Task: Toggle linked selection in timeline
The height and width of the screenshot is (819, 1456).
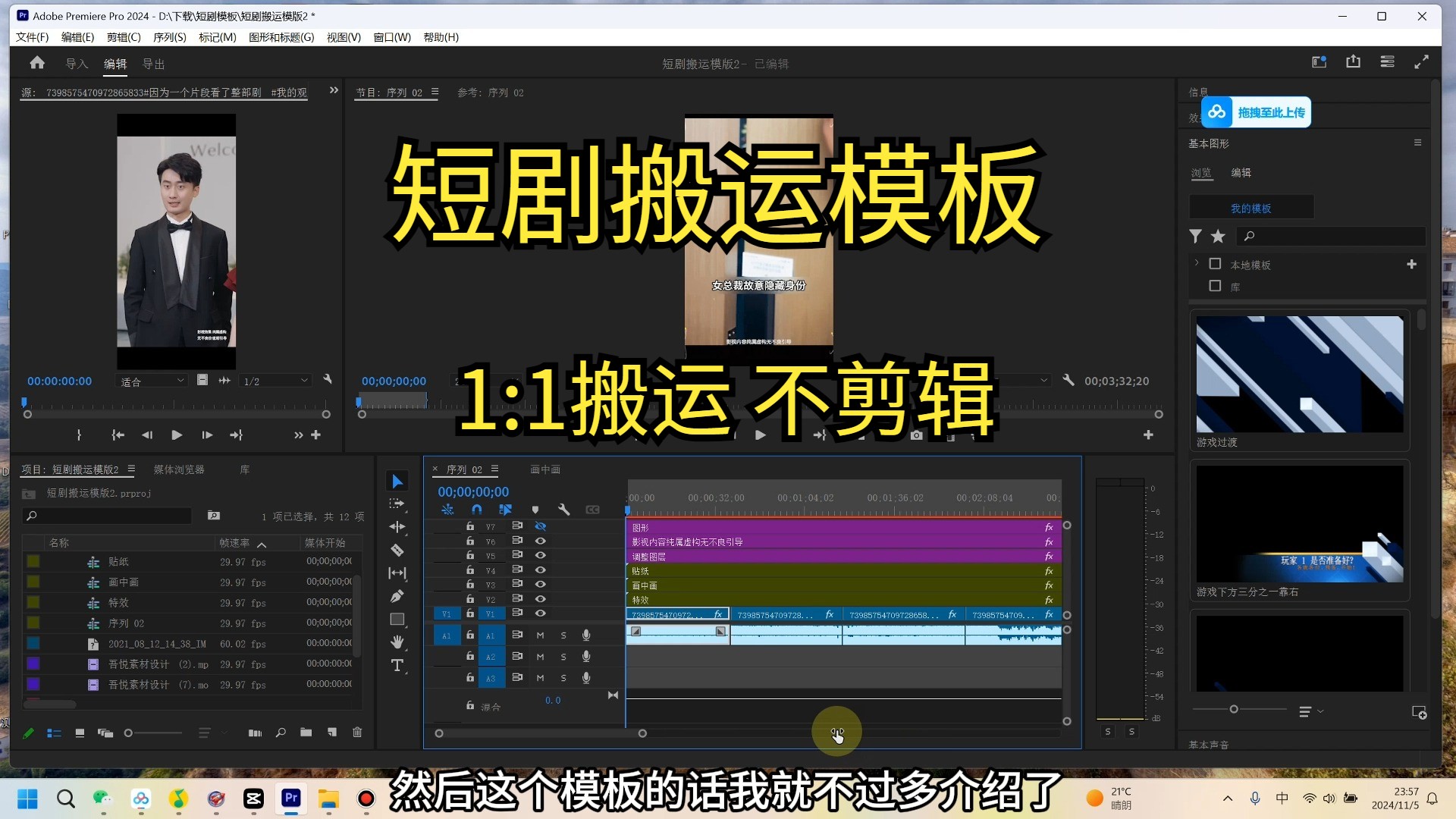Action: (505, 510)
